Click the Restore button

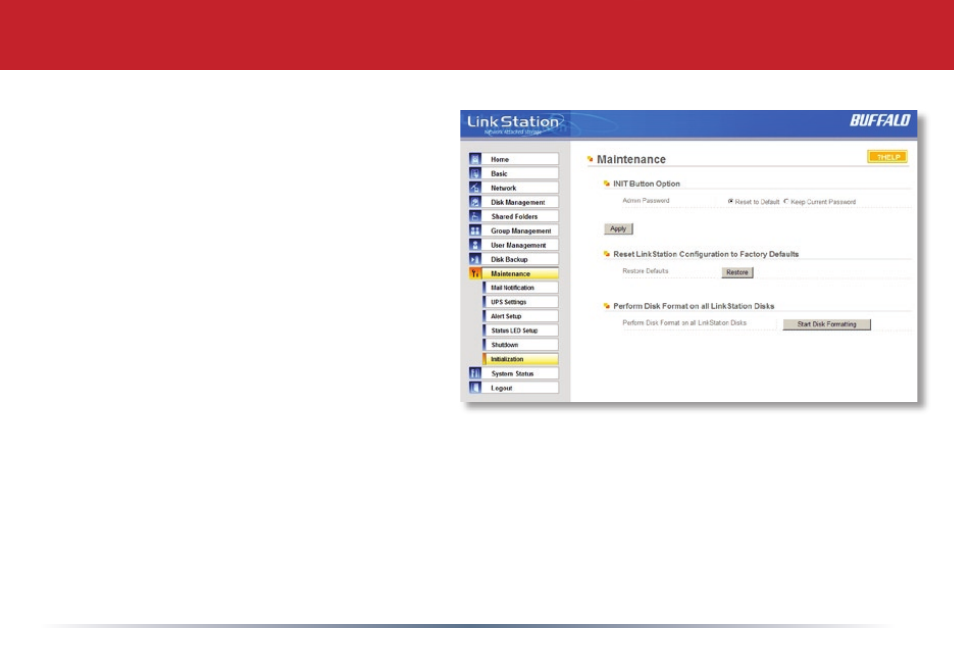(x=737, y=273)
